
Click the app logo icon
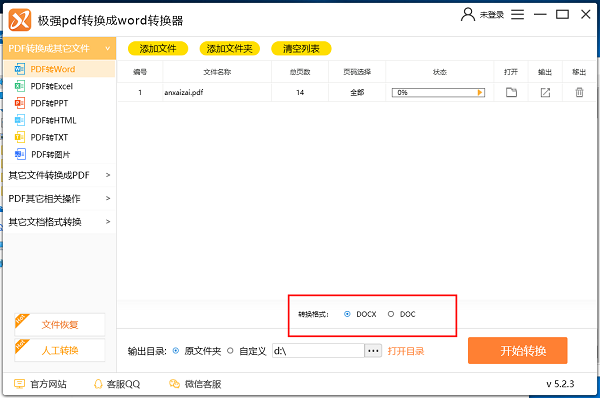(x=20, y=20)
